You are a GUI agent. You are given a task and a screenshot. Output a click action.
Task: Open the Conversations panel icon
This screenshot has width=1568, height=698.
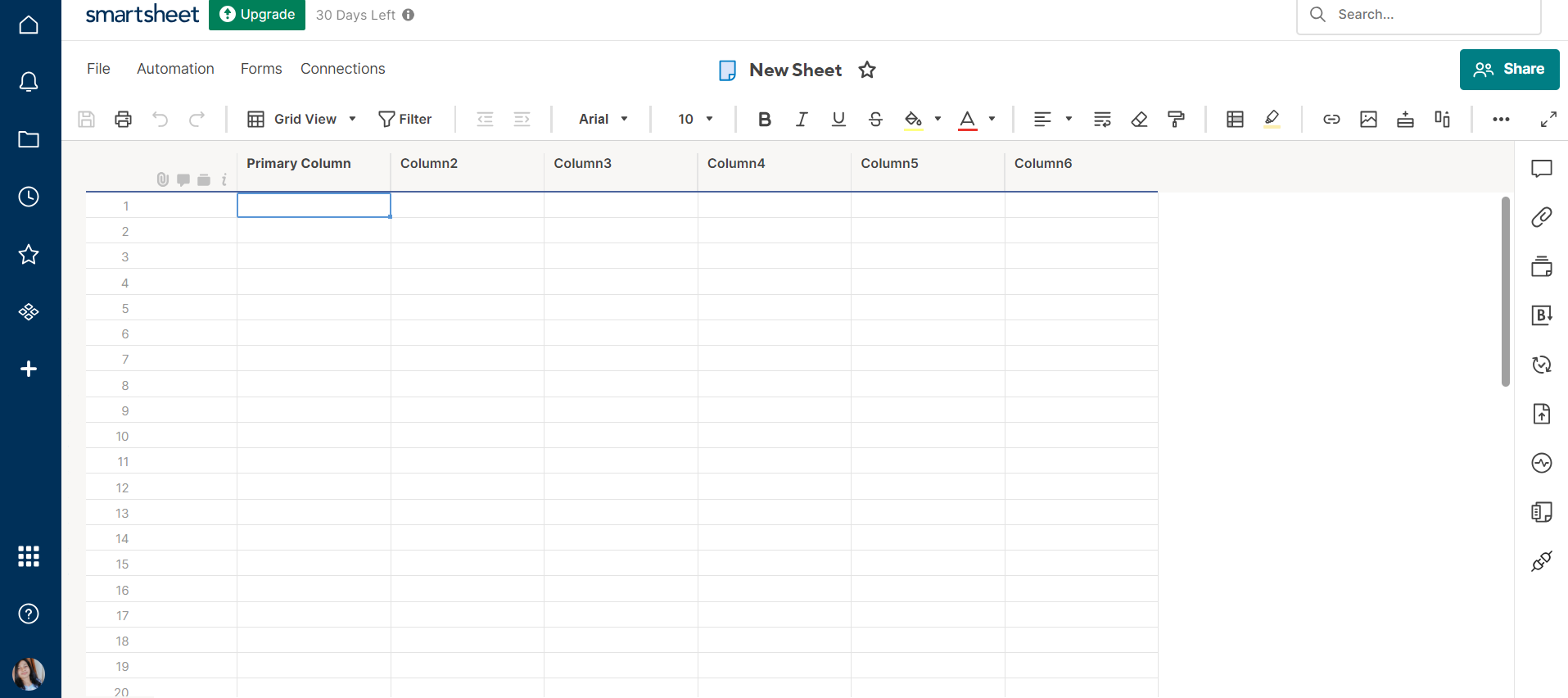(x=1541, y=169)
